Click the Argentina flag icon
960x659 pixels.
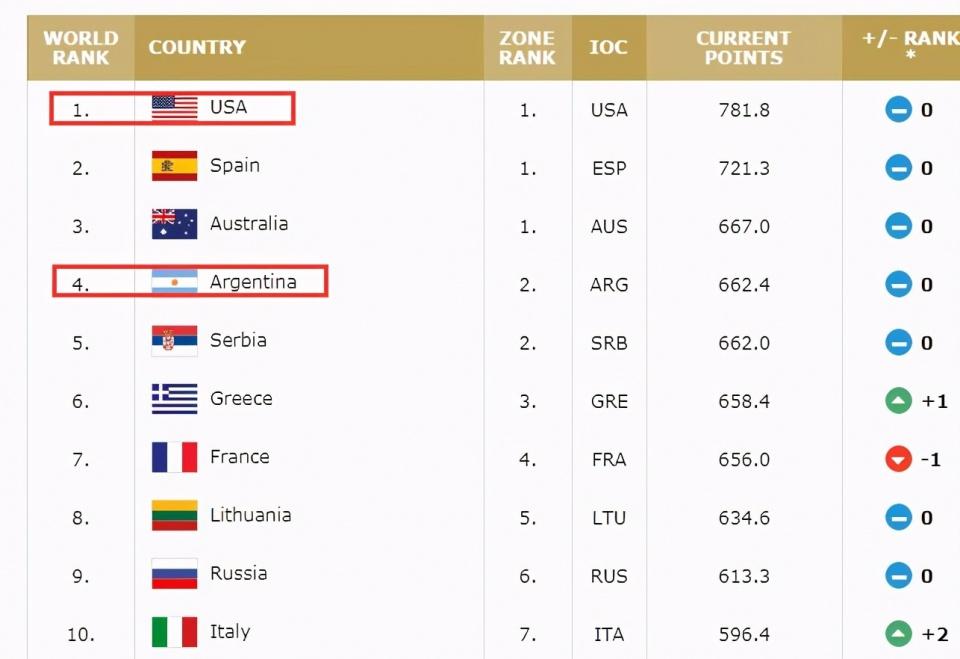174,283
